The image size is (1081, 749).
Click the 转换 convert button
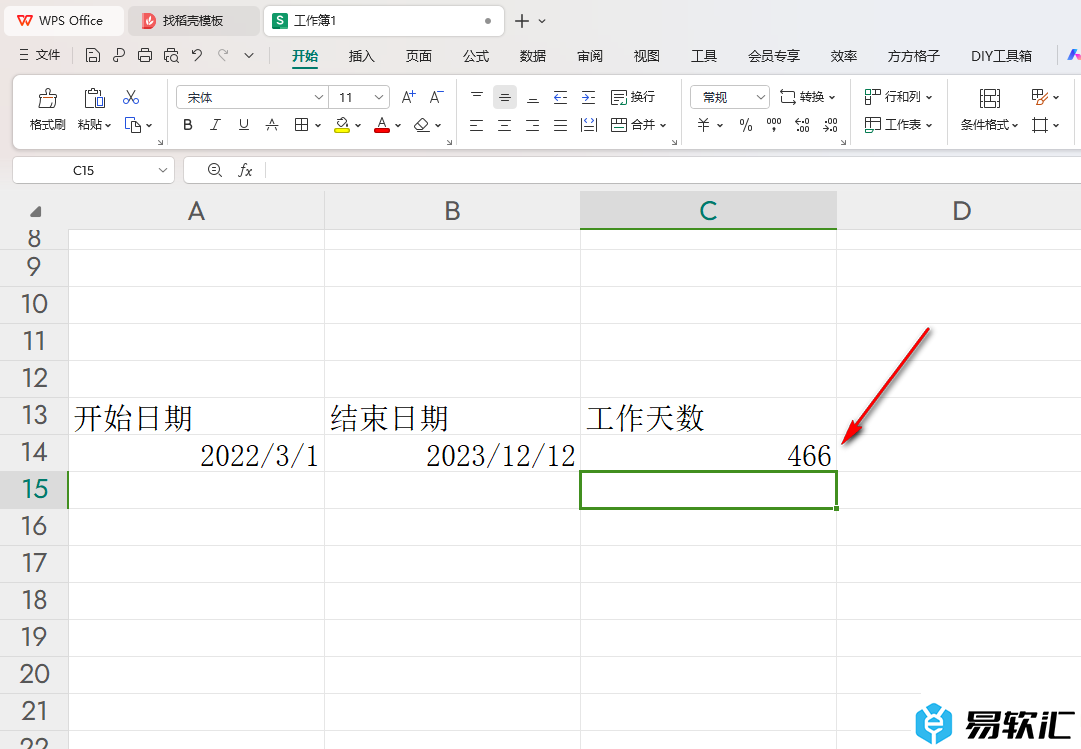807,97
